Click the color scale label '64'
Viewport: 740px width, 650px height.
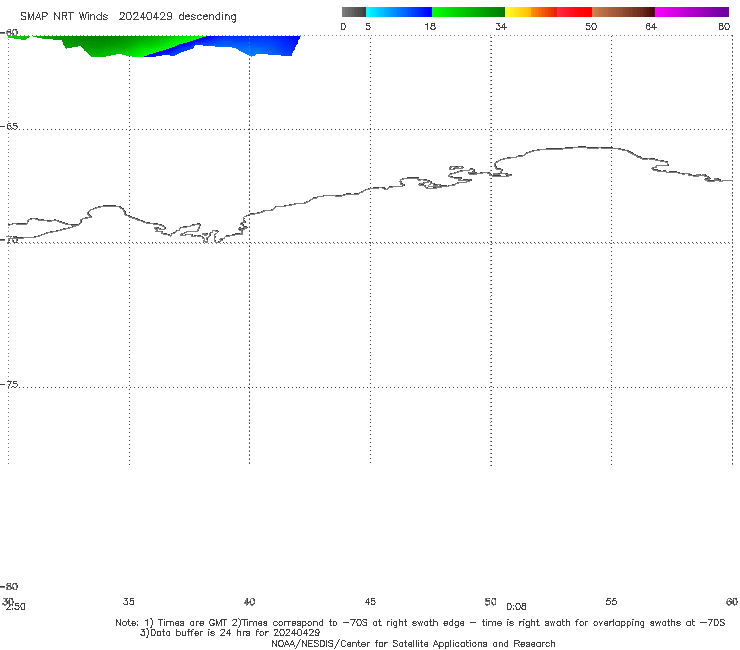click(x=651, y=26)
